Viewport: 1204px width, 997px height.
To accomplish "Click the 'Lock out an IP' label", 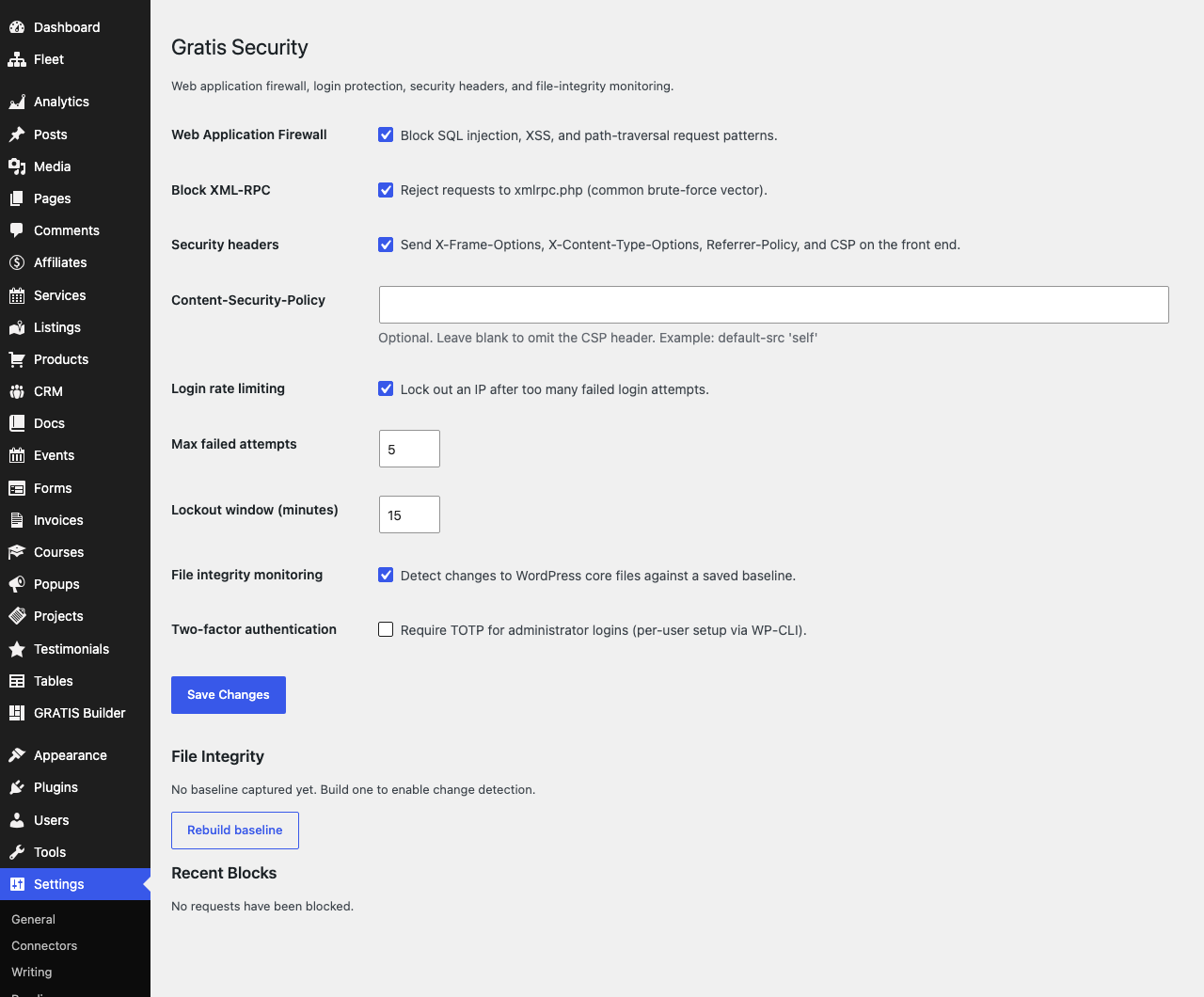I will click(555, 389).
